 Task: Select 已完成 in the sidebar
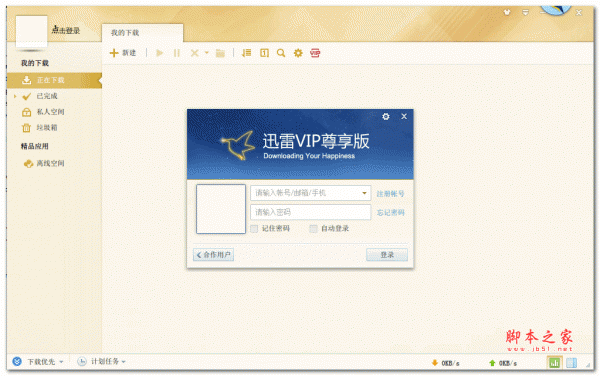(47, 96)
